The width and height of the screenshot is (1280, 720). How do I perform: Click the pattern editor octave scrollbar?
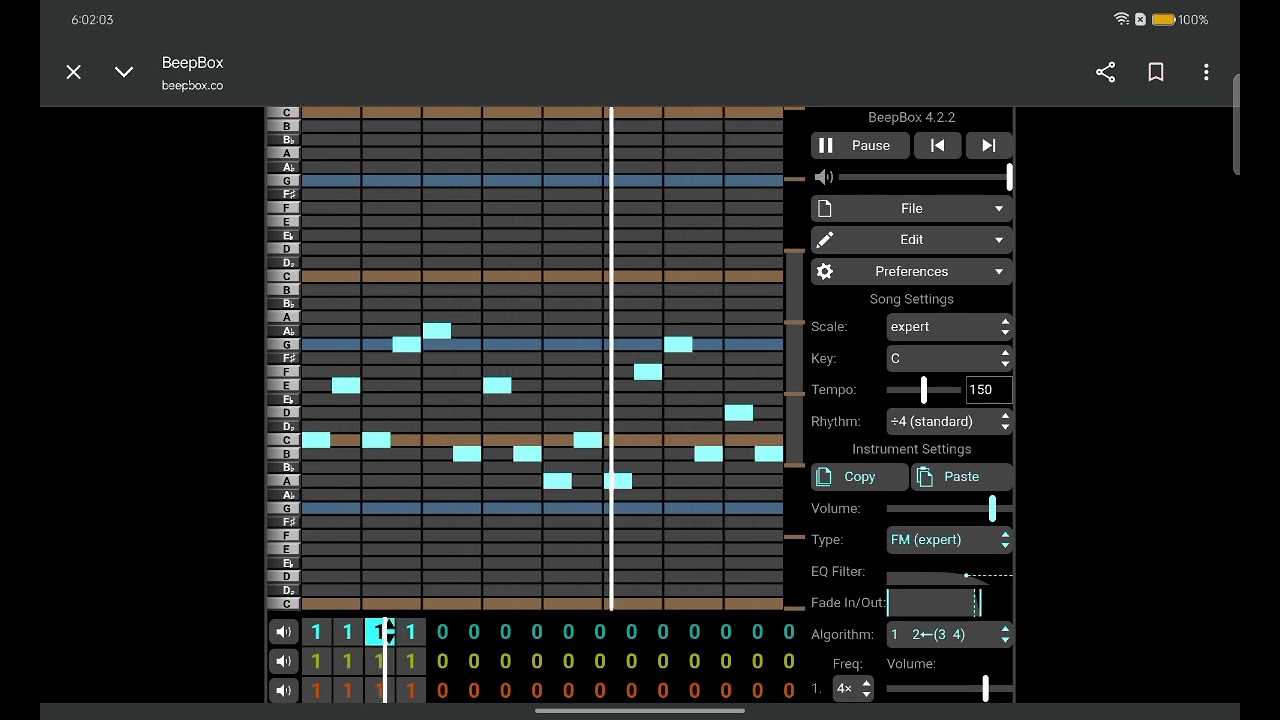[x=794, y=358]
